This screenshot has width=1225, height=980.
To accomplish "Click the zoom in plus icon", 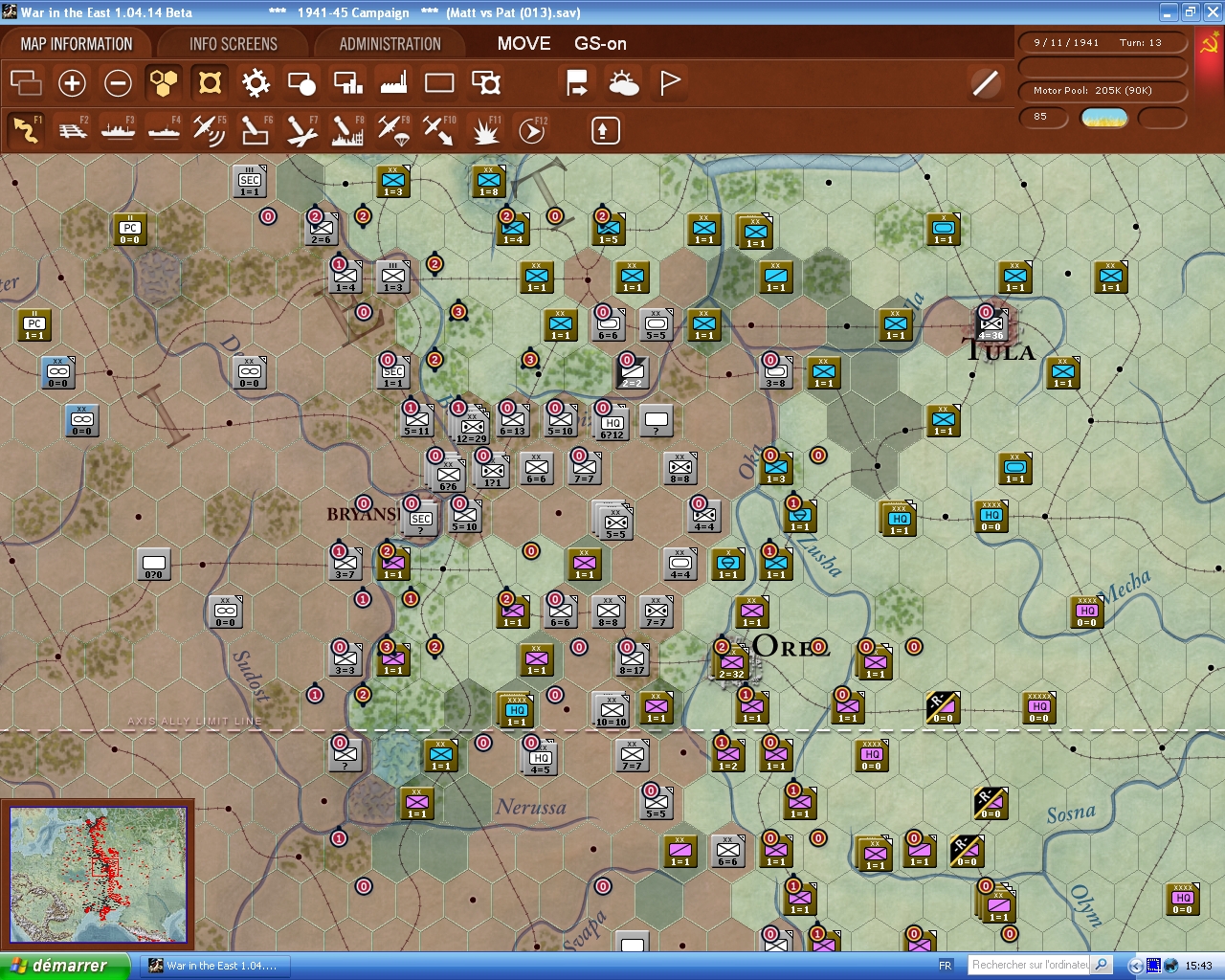I will pos(72,83).
